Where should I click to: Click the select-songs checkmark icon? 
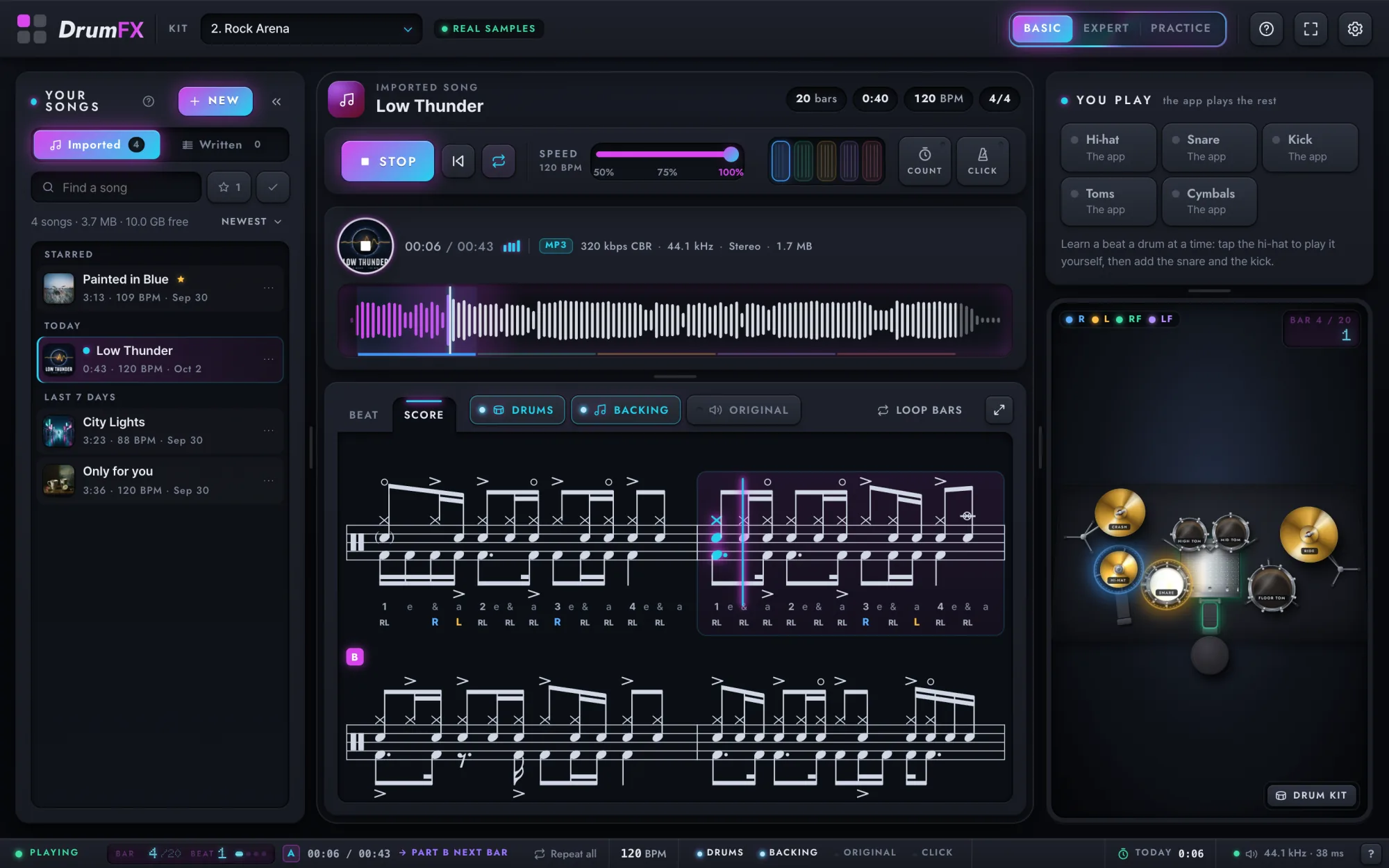(x=273, y=187)
